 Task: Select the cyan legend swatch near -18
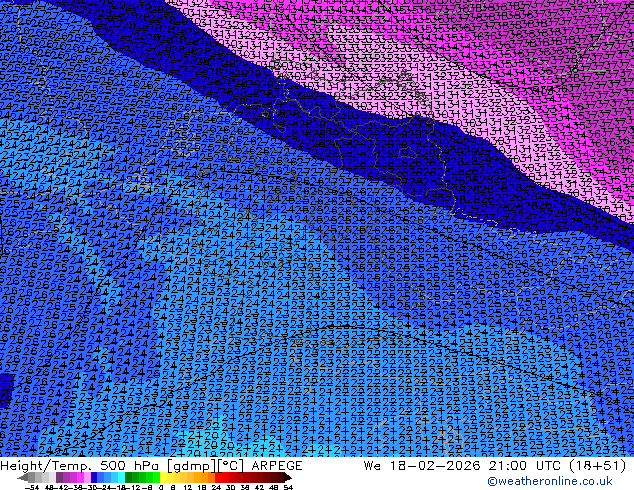click(121, 478)
